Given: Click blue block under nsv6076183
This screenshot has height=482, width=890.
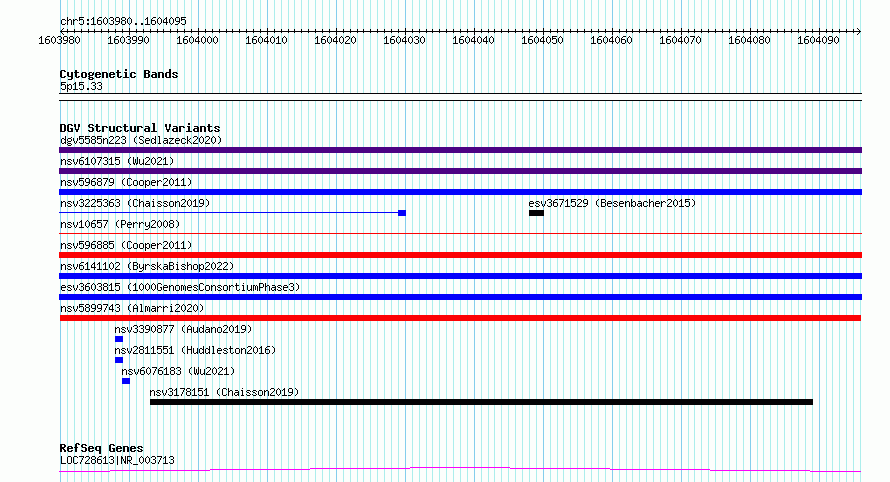Looking at the screenshot, I should [126, 381].
